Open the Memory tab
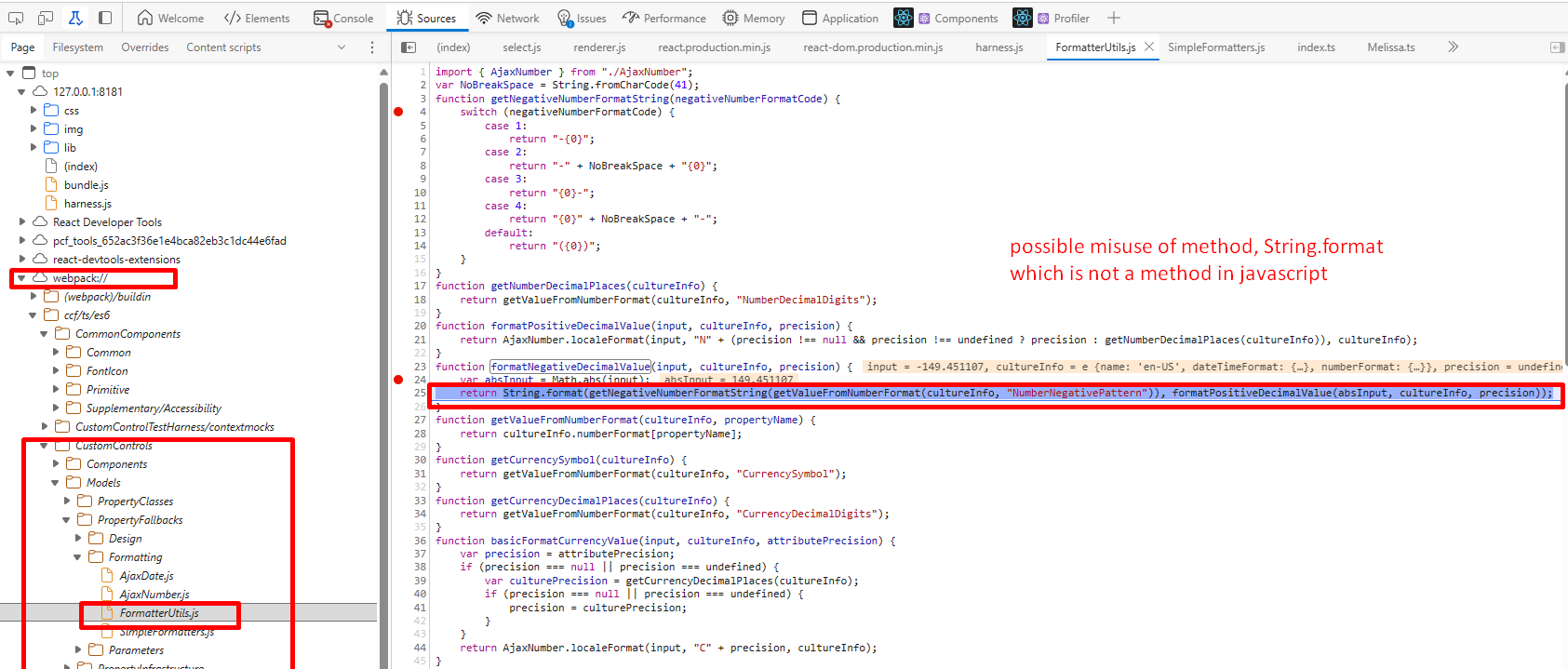1568x669 pixels. pos(754,18)
